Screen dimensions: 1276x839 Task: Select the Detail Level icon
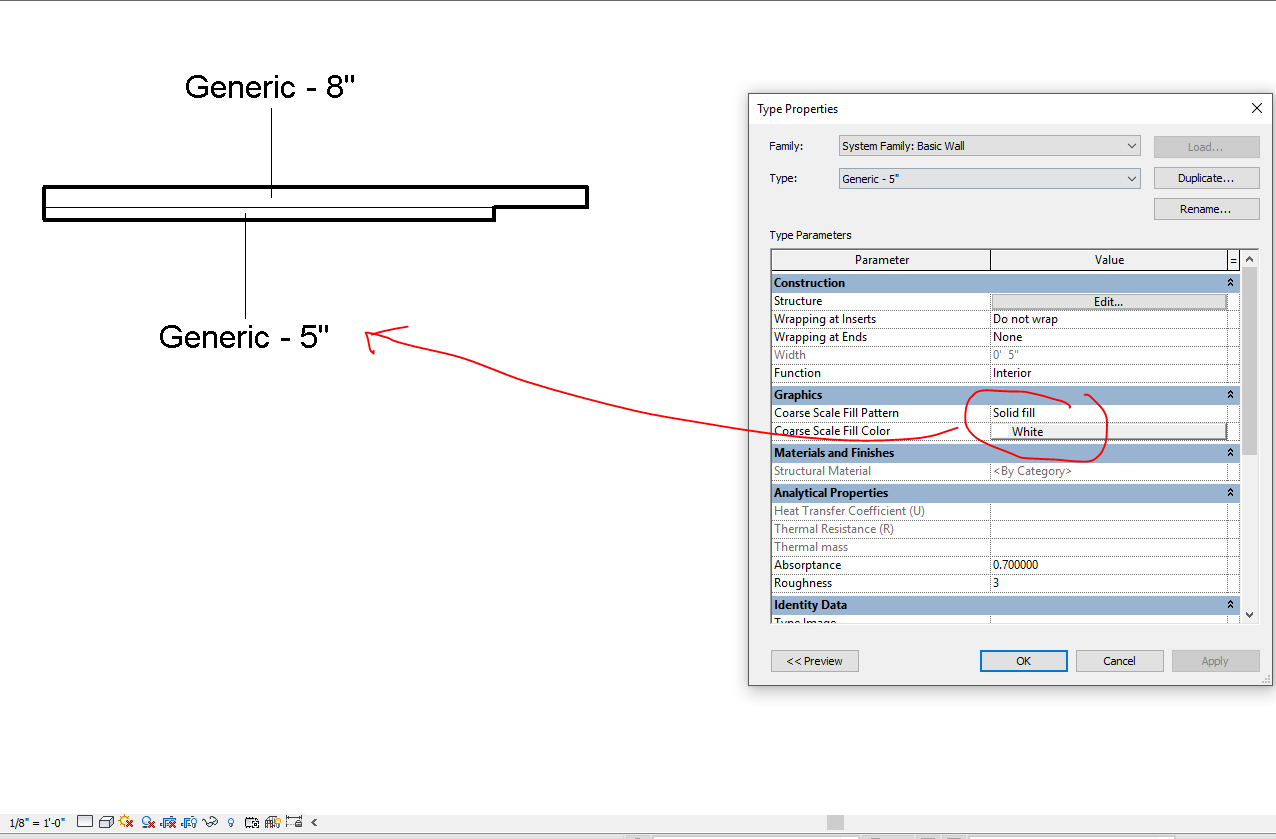[85, 821]
